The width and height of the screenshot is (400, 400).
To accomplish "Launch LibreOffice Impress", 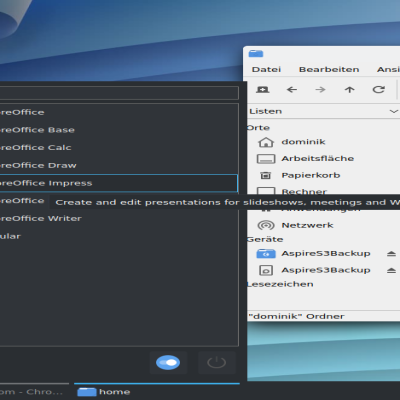I will pos(119,183).
